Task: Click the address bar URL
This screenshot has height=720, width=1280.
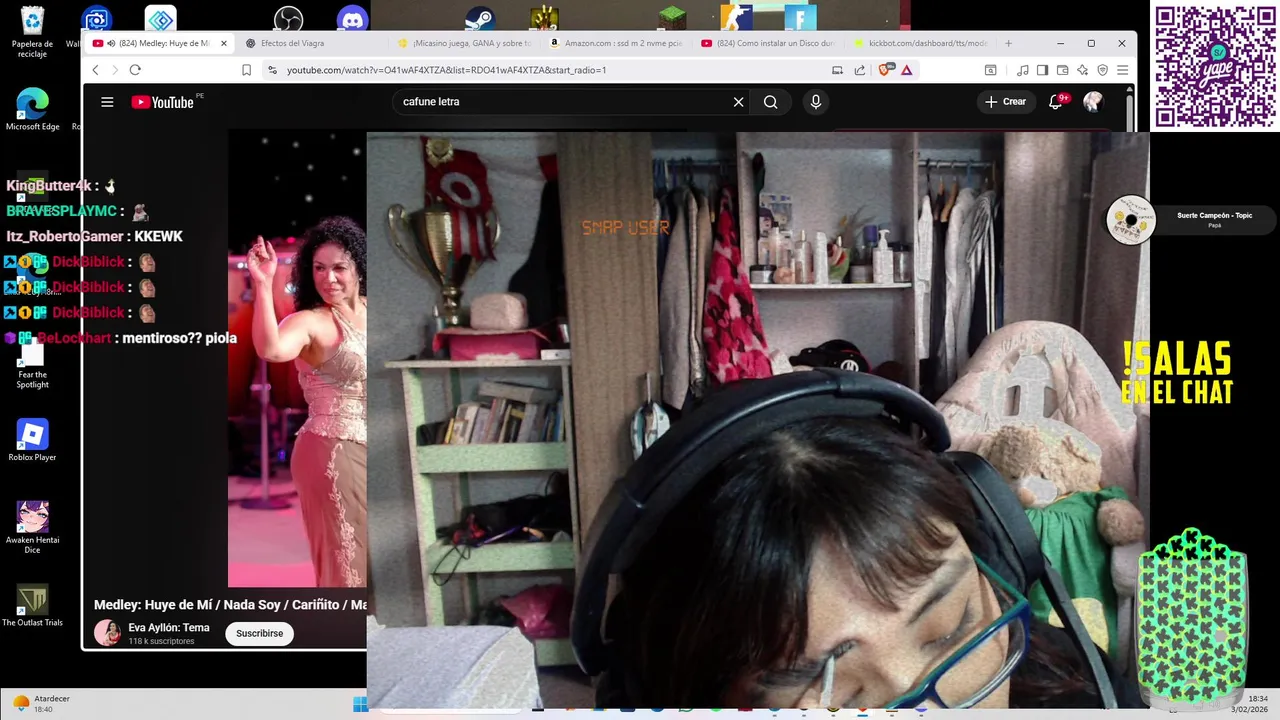Action: pyautogui.click(x=446, y=70)
